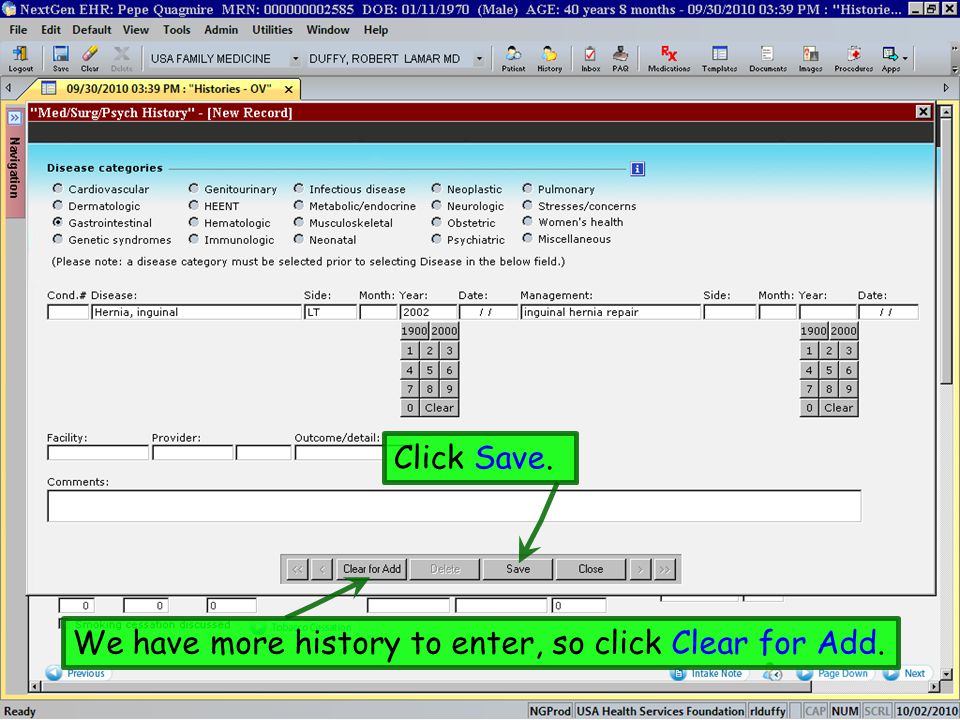Open the DUFFY, ROBERT LAMAR MD provider dropdown

[479, 59]
